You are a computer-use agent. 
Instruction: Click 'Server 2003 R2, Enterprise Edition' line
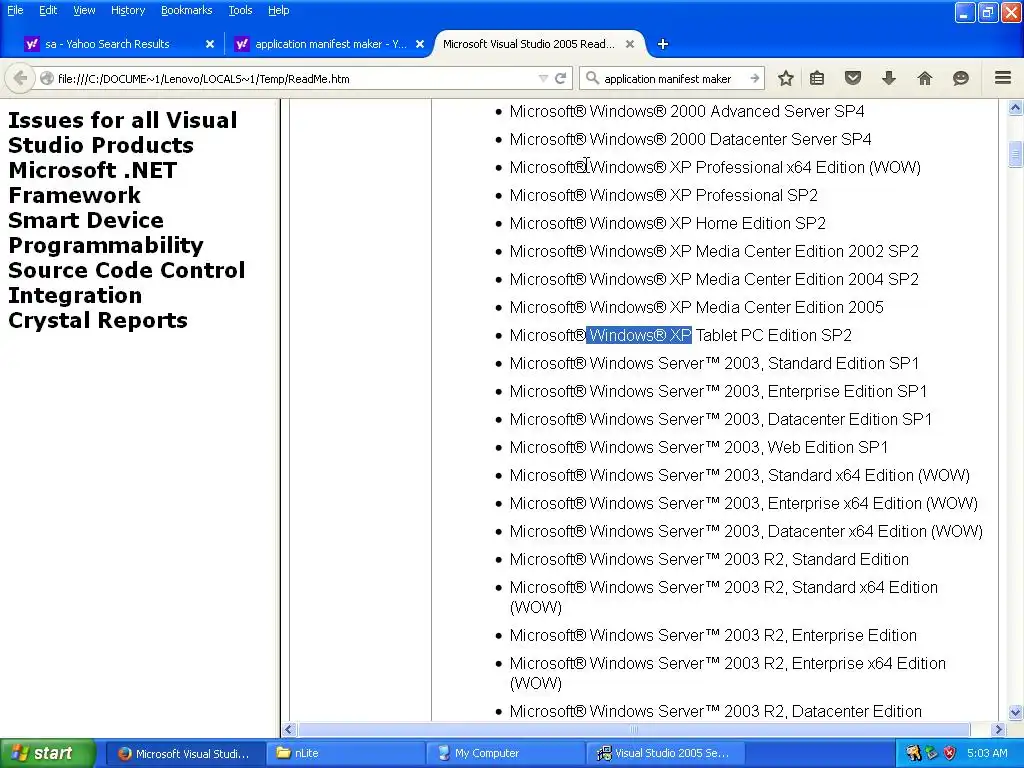(x=713, y=635)
